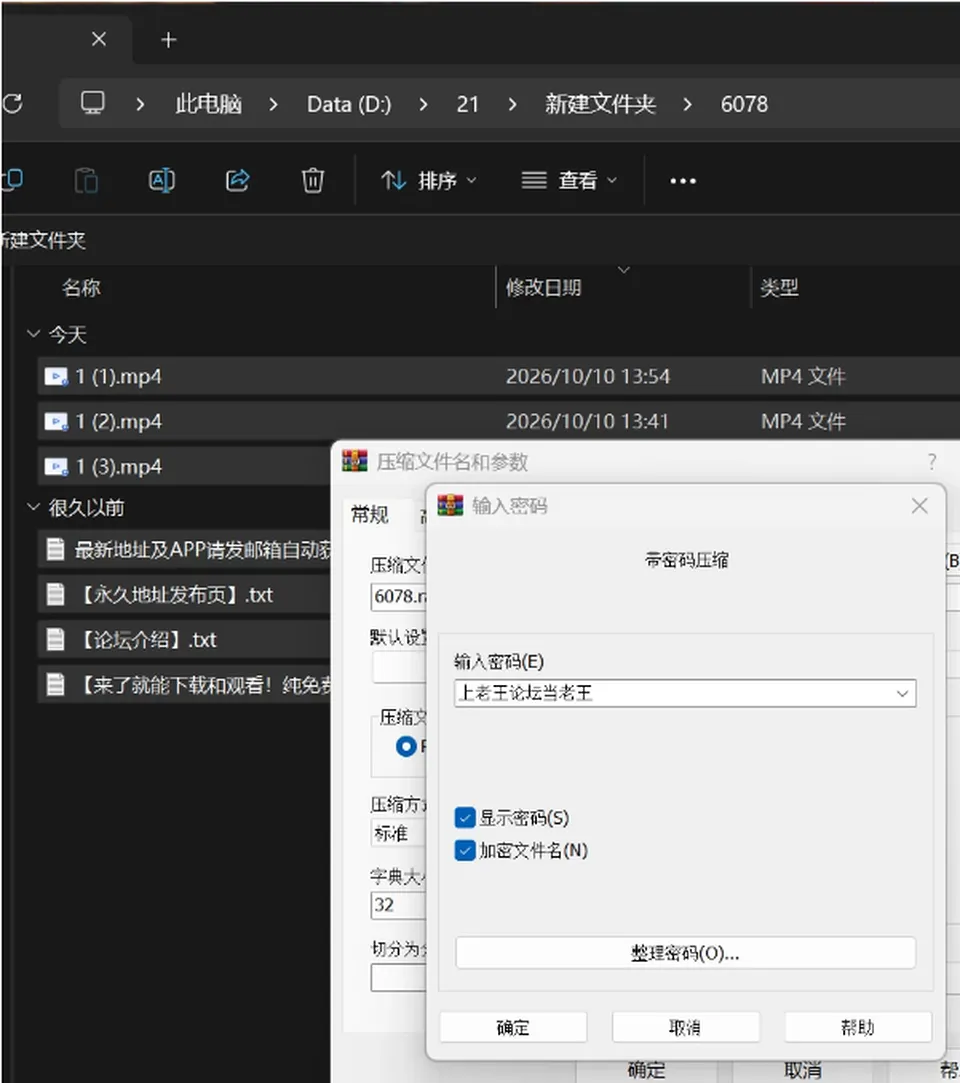The height and width of the screenshot is (1083, 960).
Task: Expand the breadcrumb chevron after 此电脑
Action: [273, 104]
